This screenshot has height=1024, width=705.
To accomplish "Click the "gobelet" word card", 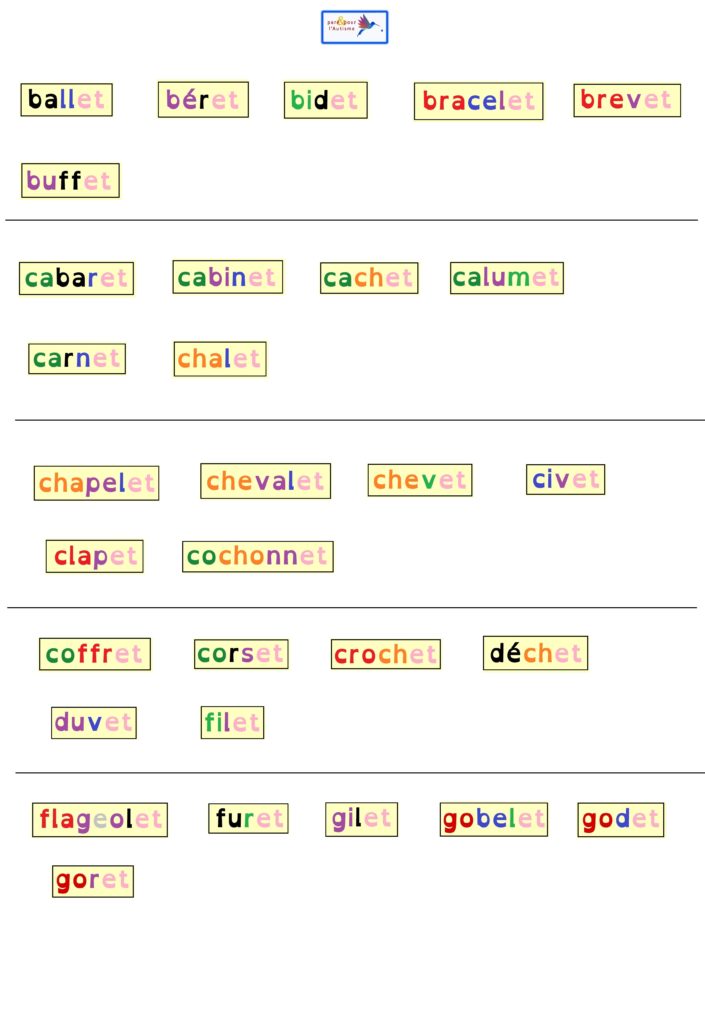I will tap(494, 819).
